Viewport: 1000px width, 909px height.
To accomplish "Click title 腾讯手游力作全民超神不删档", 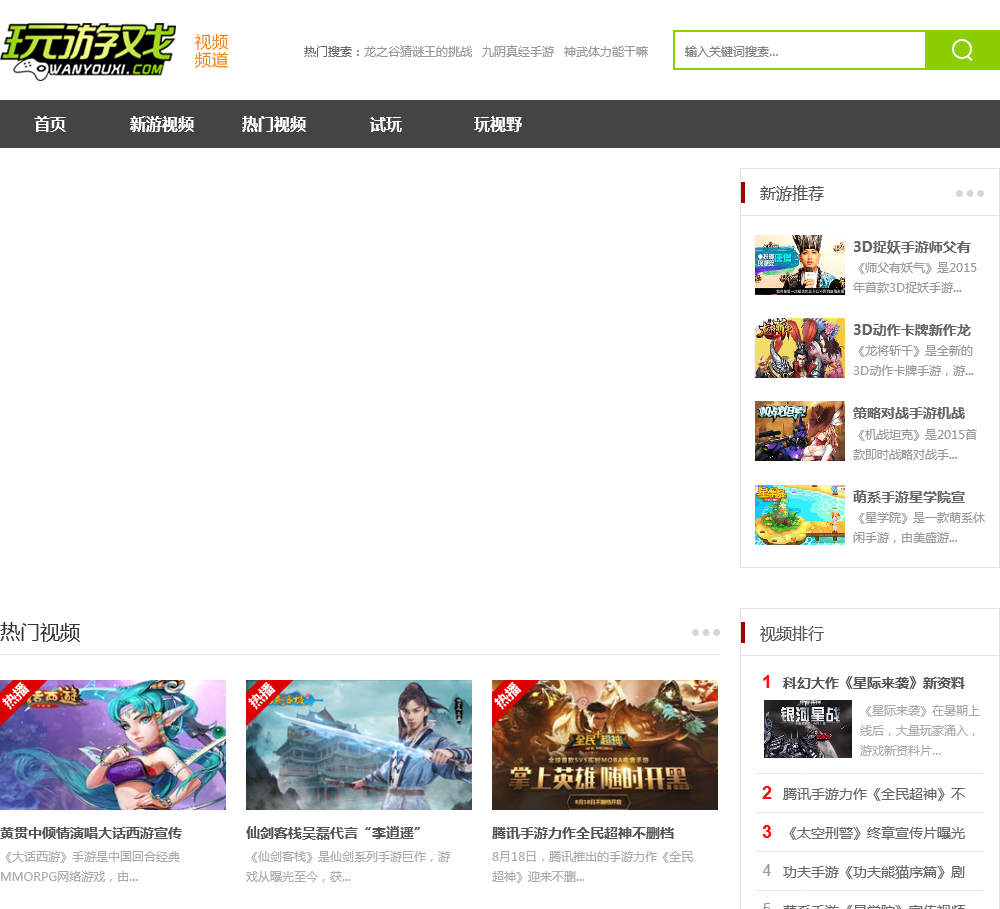I will pos(583,833).
